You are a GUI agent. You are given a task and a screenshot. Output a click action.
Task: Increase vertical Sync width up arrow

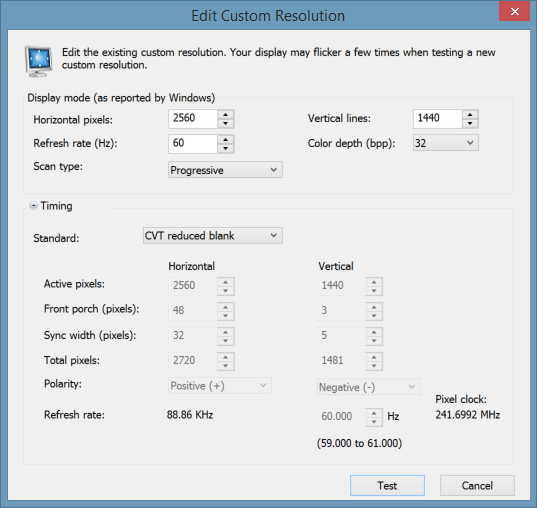pos(374,332)
